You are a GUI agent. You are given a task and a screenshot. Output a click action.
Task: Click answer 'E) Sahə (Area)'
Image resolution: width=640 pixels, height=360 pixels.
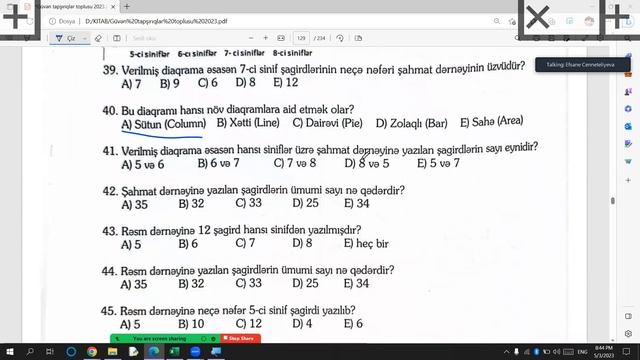point(491,122)
